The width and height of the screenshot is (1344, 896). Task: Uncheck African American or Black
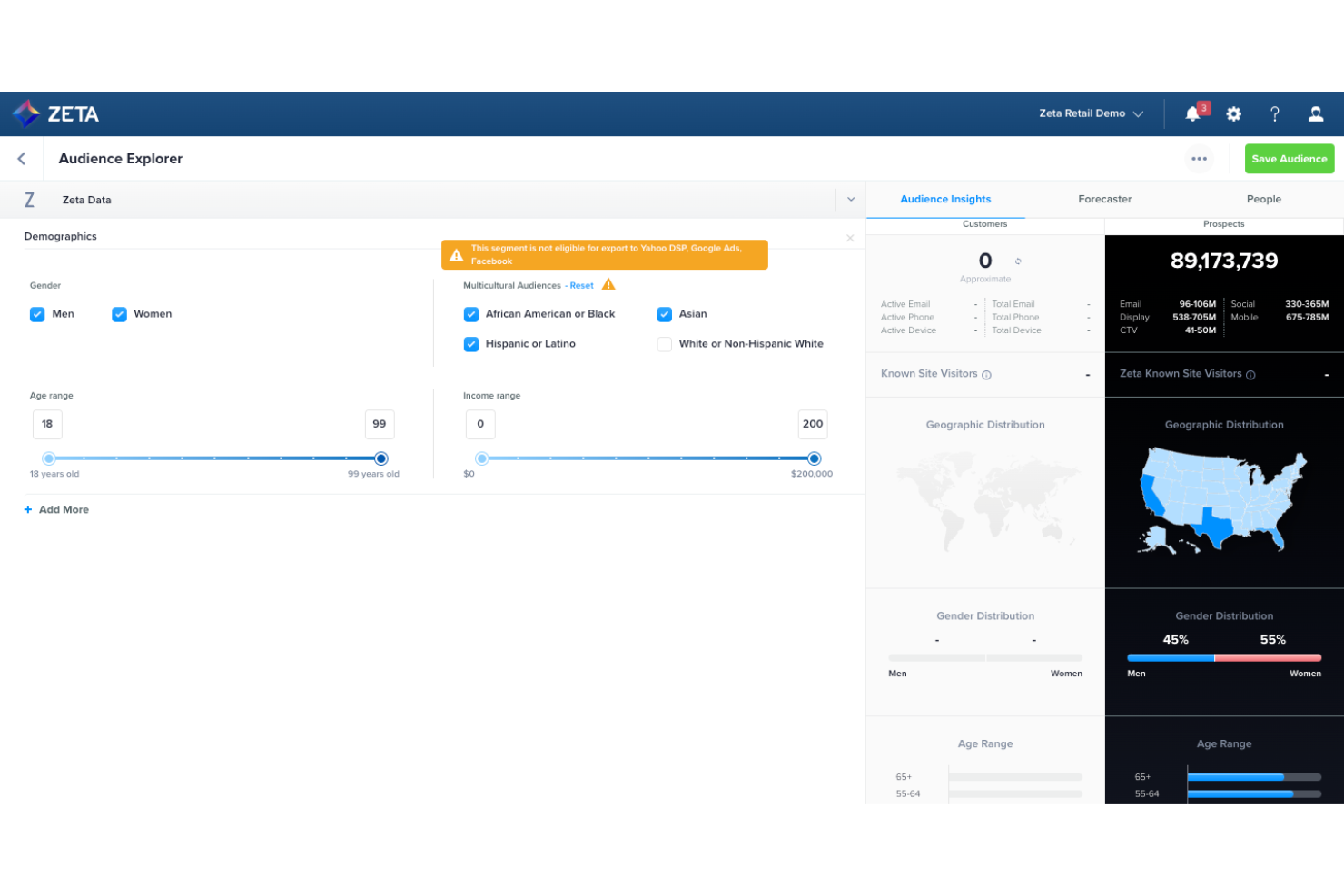coord(471,314)
